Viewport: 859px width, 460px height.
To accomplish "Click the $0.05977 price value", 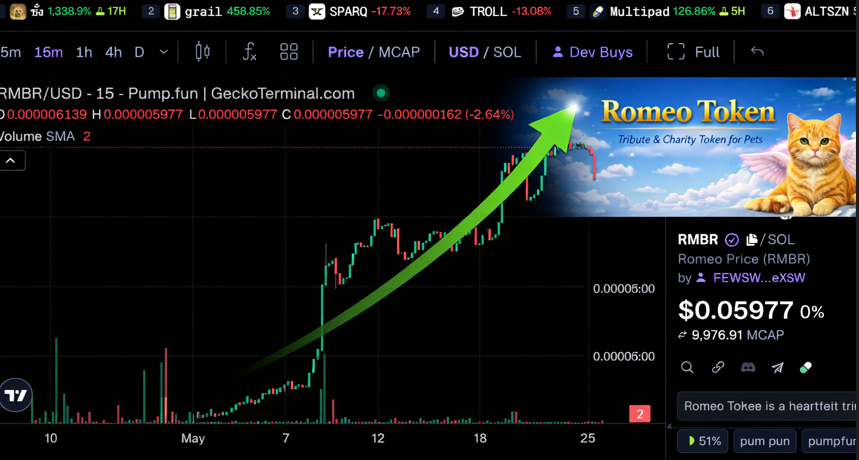I will pos(735,310).
